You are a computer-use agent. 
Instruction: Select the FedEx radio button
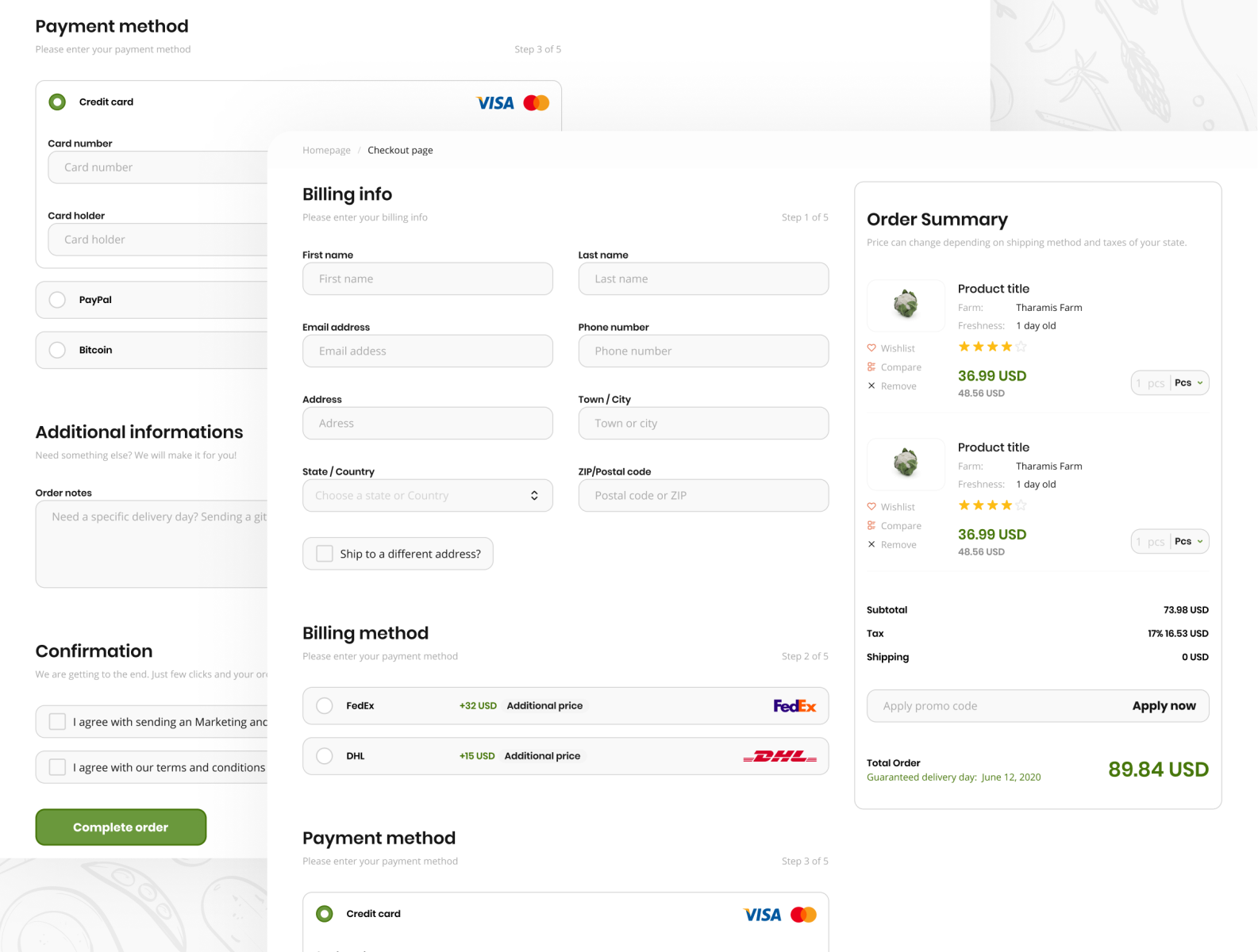[325, 706]
